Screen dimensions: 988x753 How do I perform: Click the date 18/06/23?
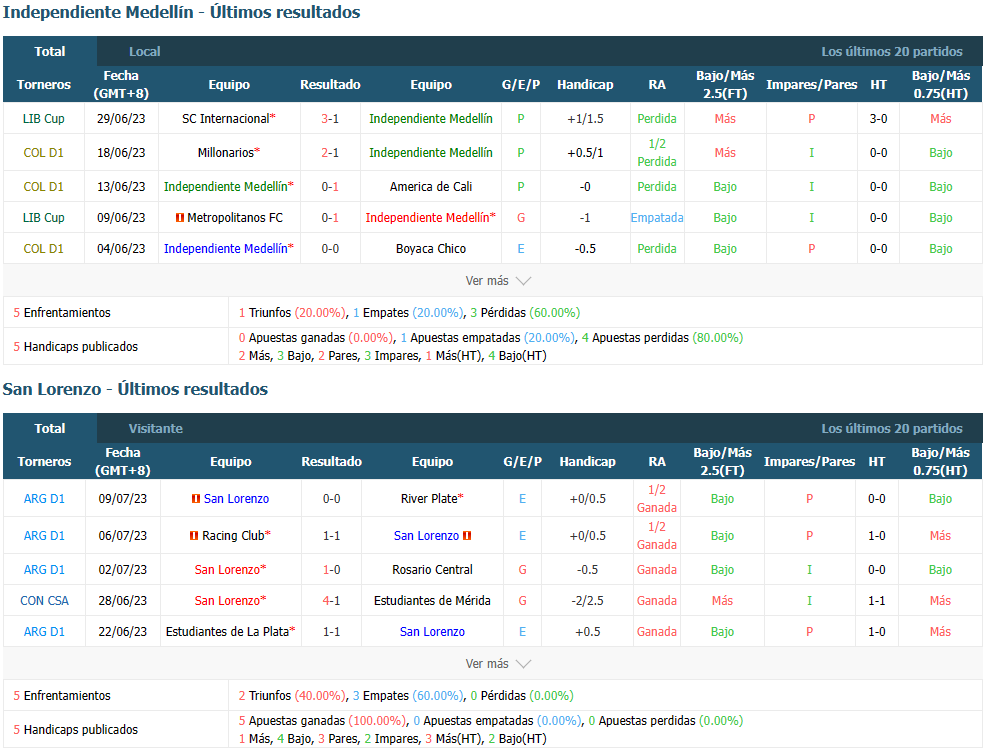(121, 153)
